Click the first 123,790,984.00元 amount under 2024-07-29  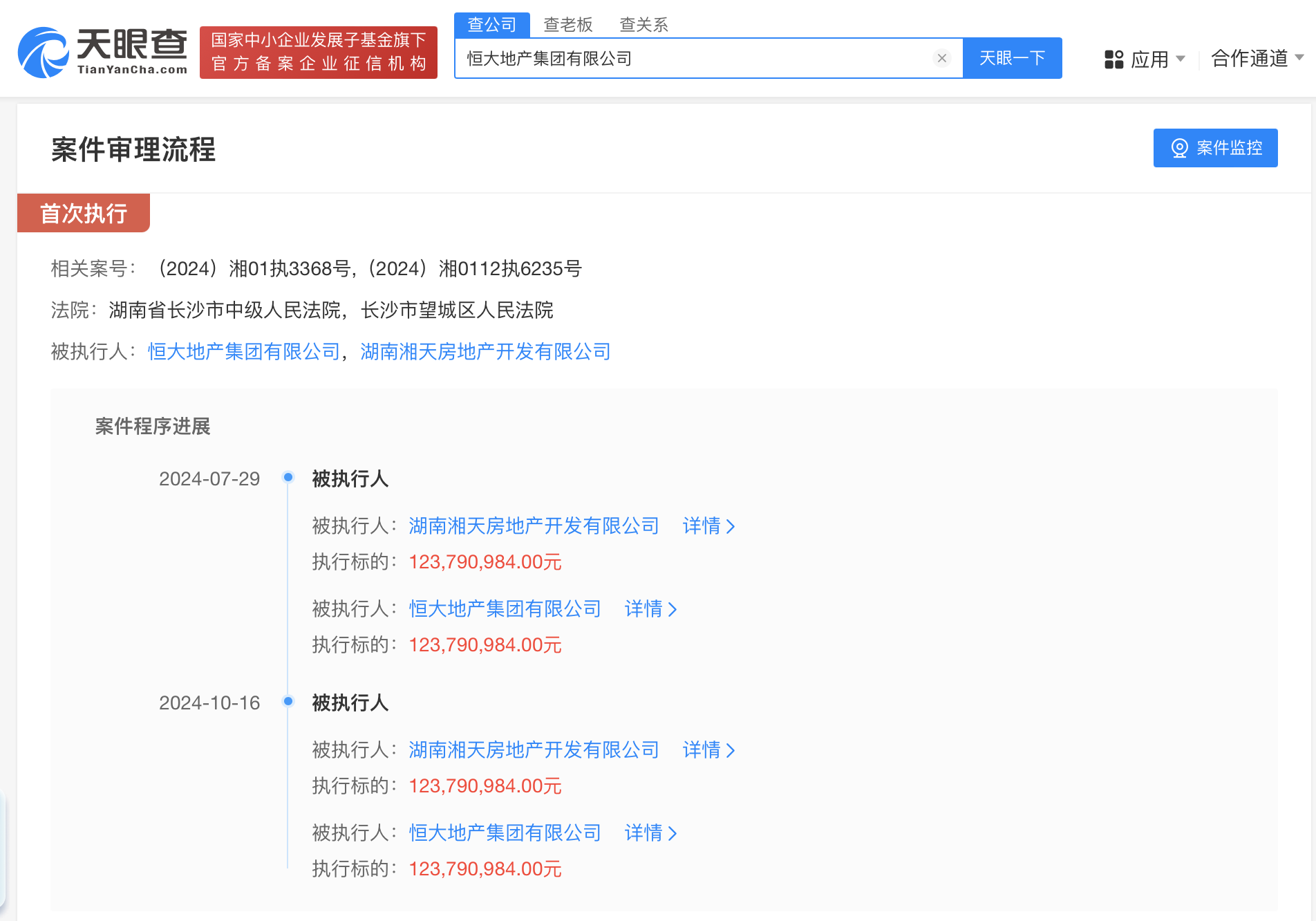485,561
